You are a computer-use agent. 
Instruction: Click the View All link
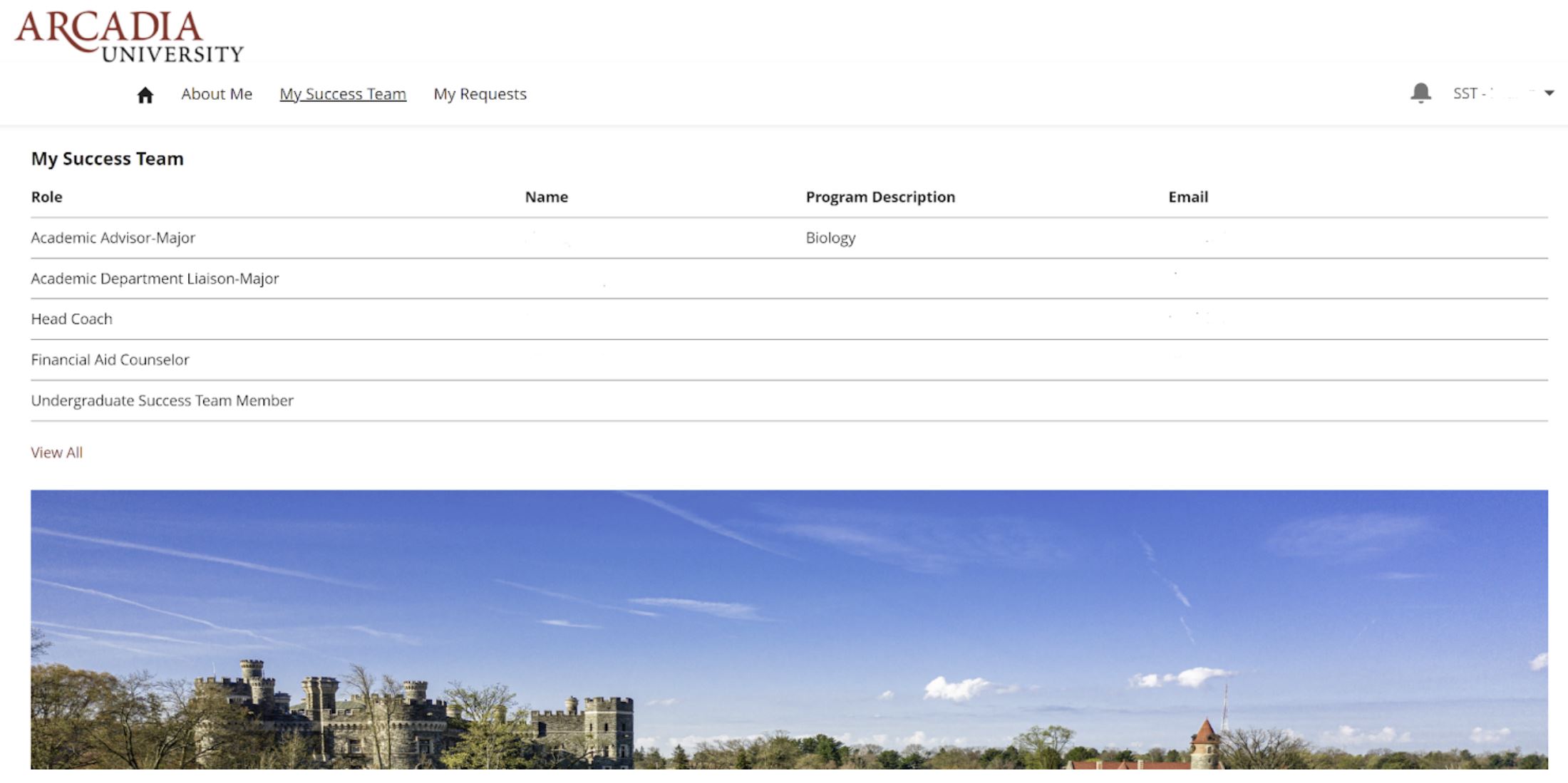(x=56, y=452)
